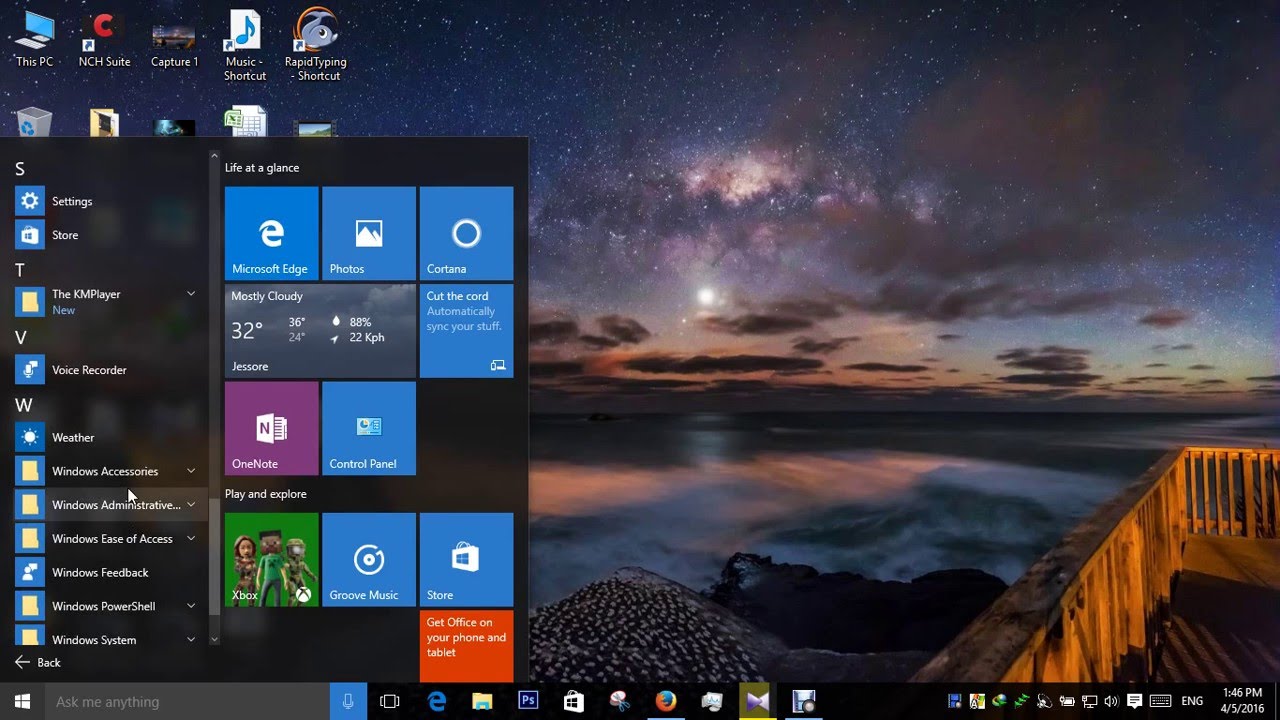Launch the Cortana tile
The image size is (1280, 720).
(466, 233)
